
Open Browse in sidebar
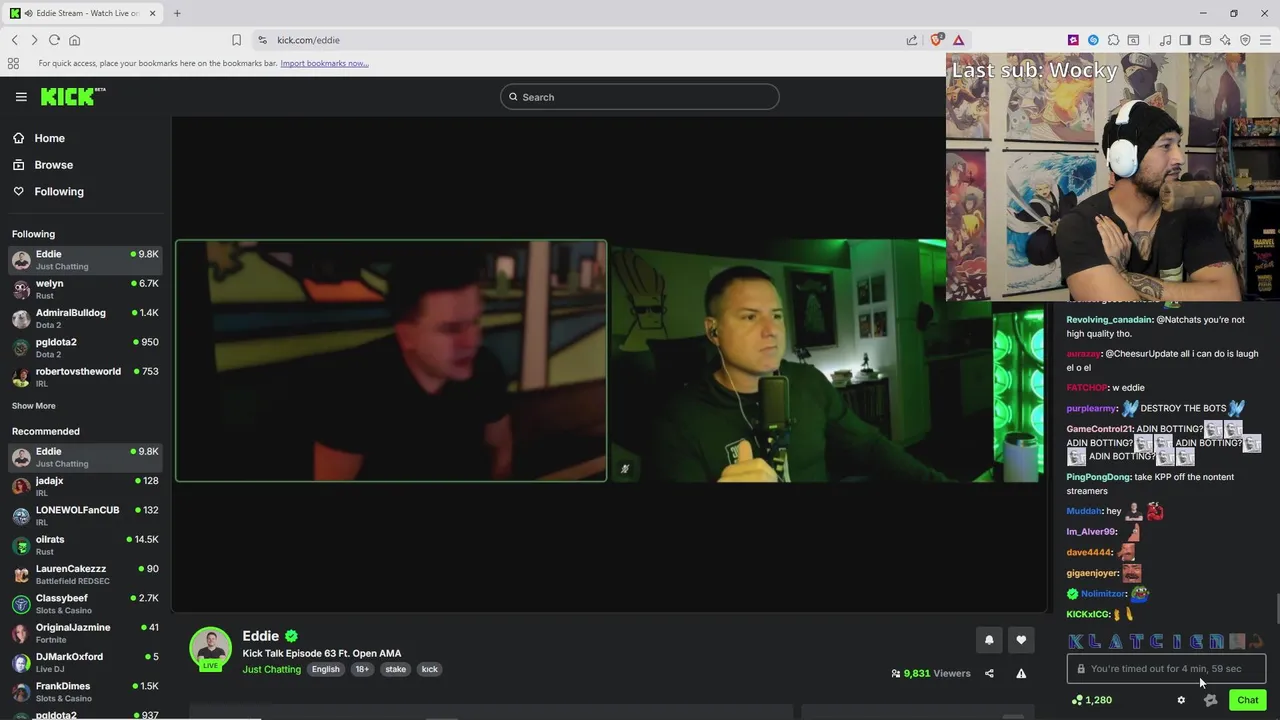[x=53, y=165]
